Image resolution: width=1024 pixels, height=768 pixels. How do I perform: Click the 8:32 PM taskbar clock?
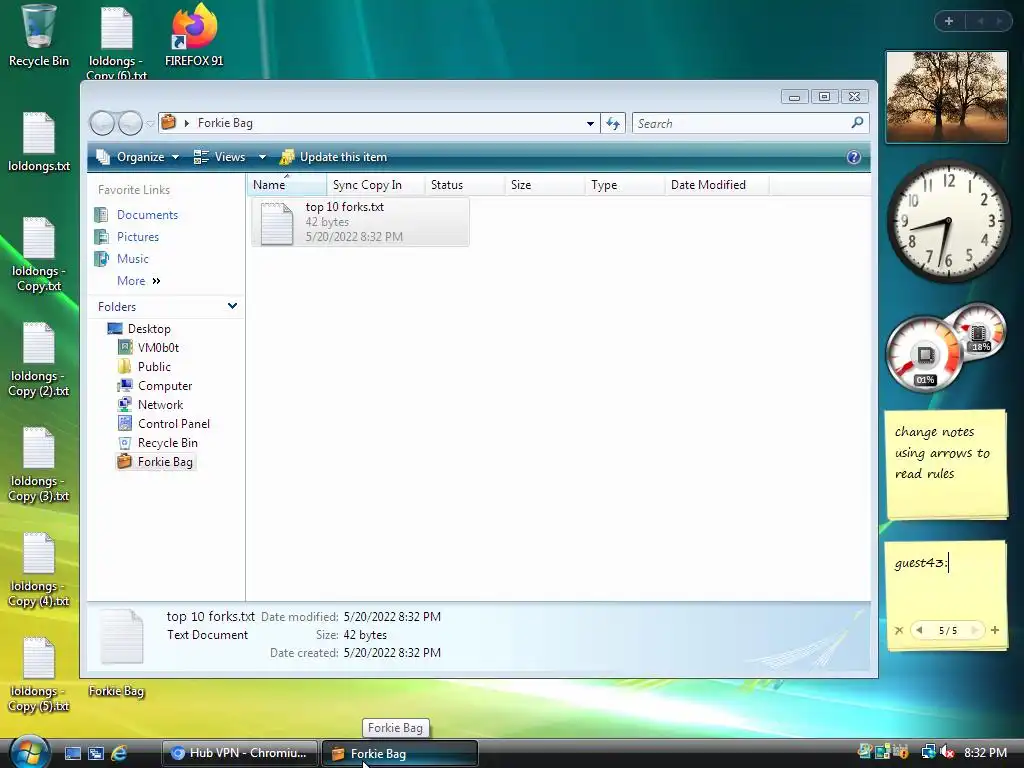[x=985, y=752]
